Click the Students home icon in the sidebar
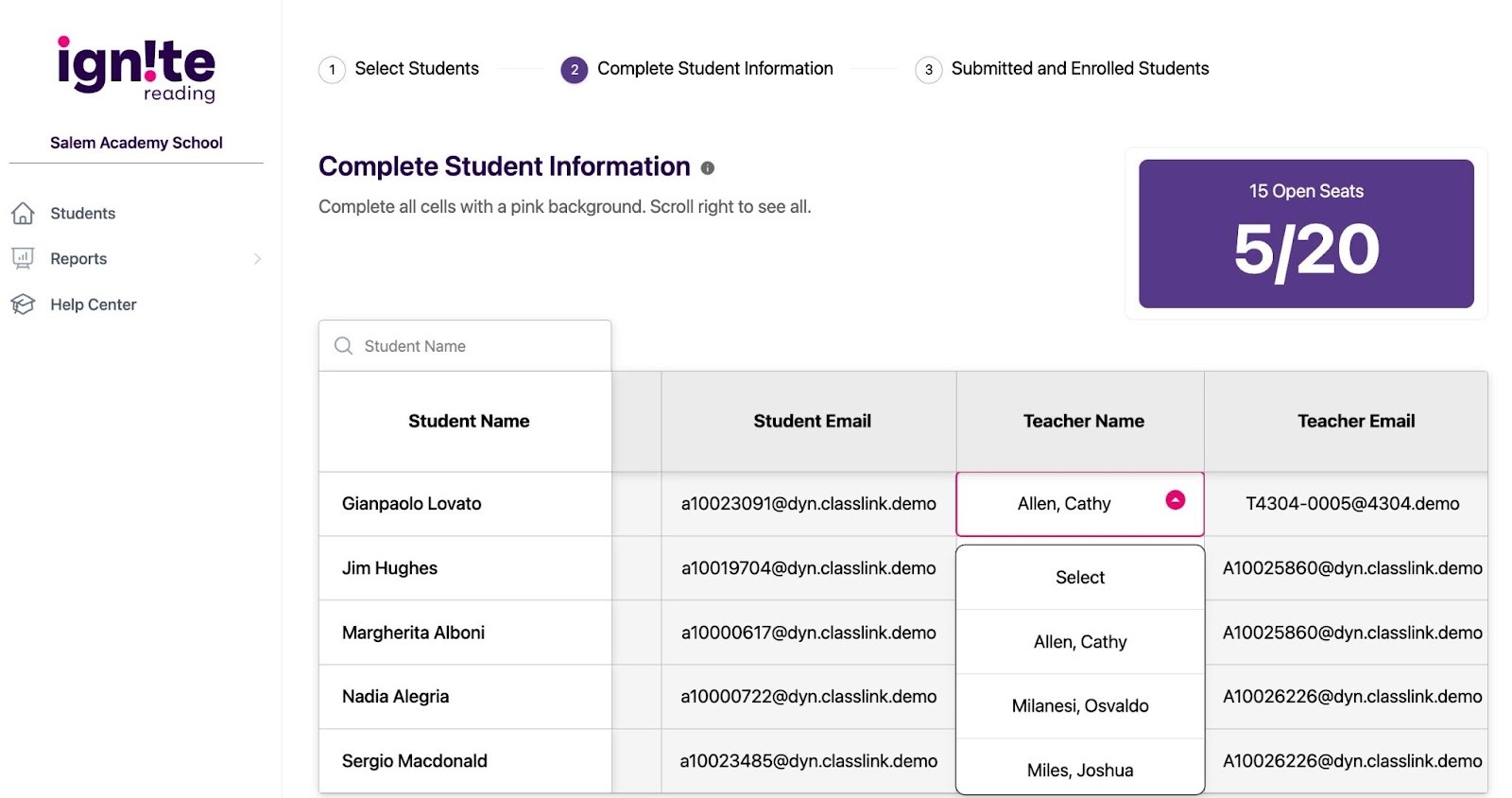 tap(23, 214)
